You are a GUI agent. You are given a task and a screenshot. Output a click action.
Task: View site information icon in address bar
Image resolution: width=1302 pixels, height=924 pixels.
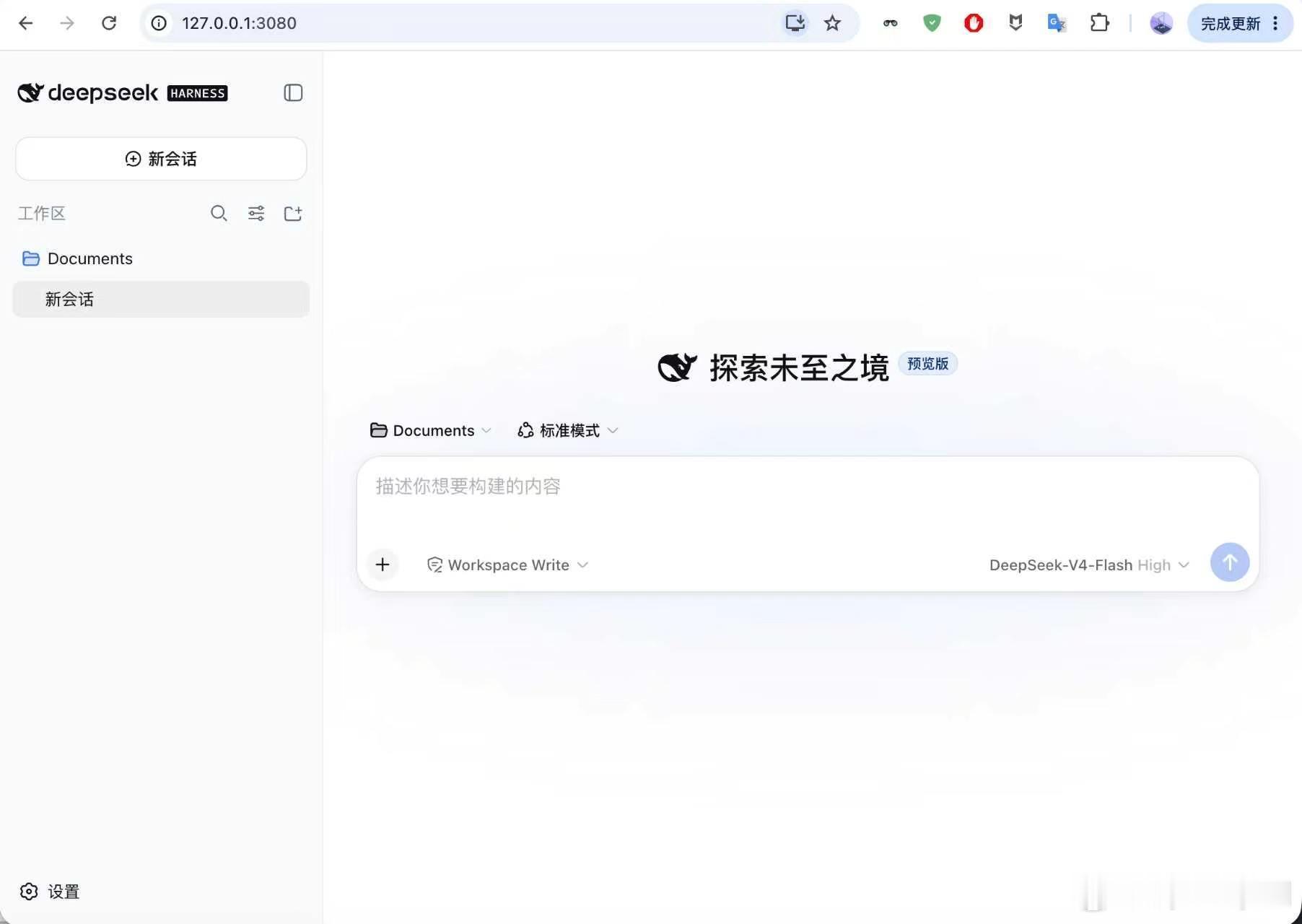[159, 23]
